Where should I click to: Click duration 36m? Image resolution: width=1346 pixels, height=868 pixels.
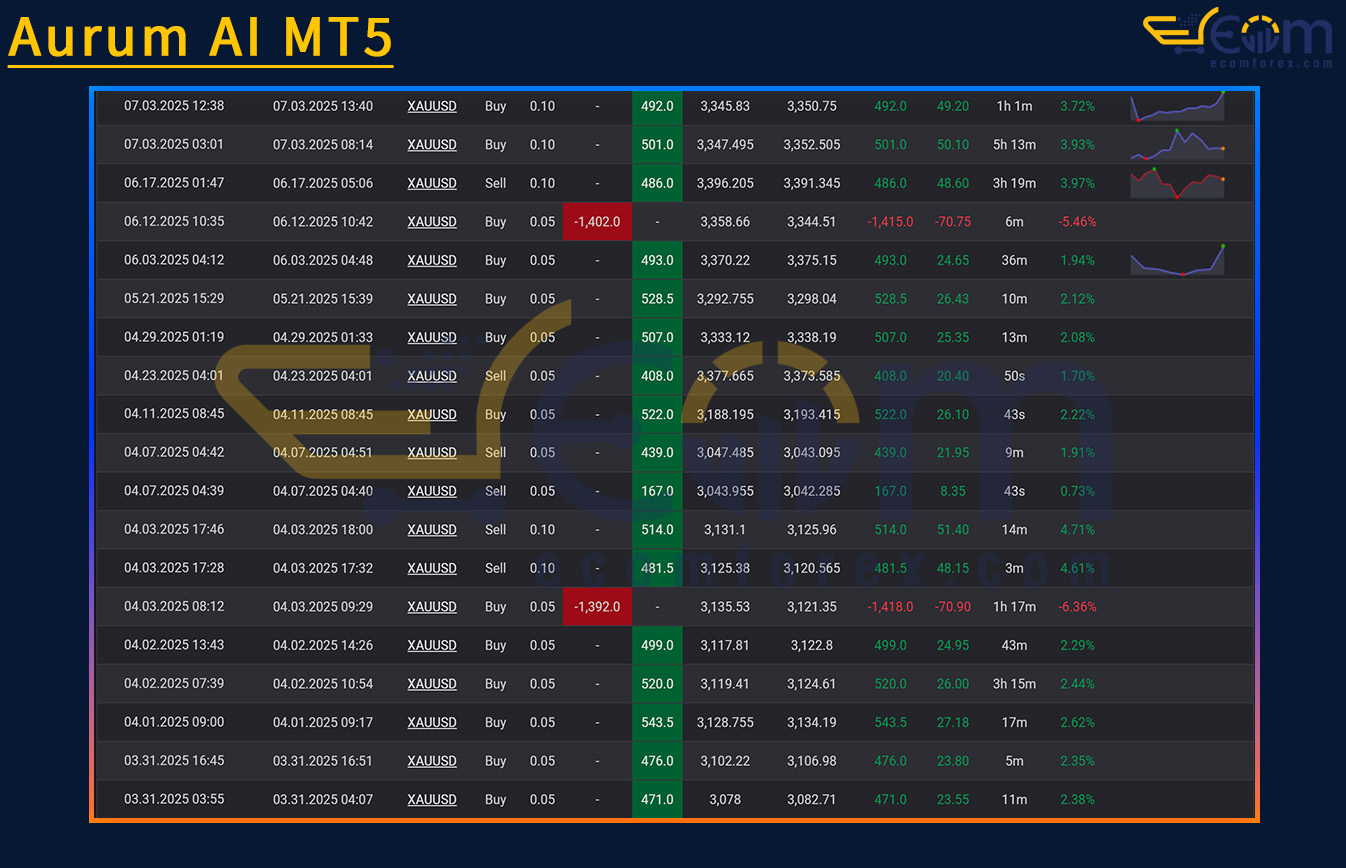tap(1014, 260)
